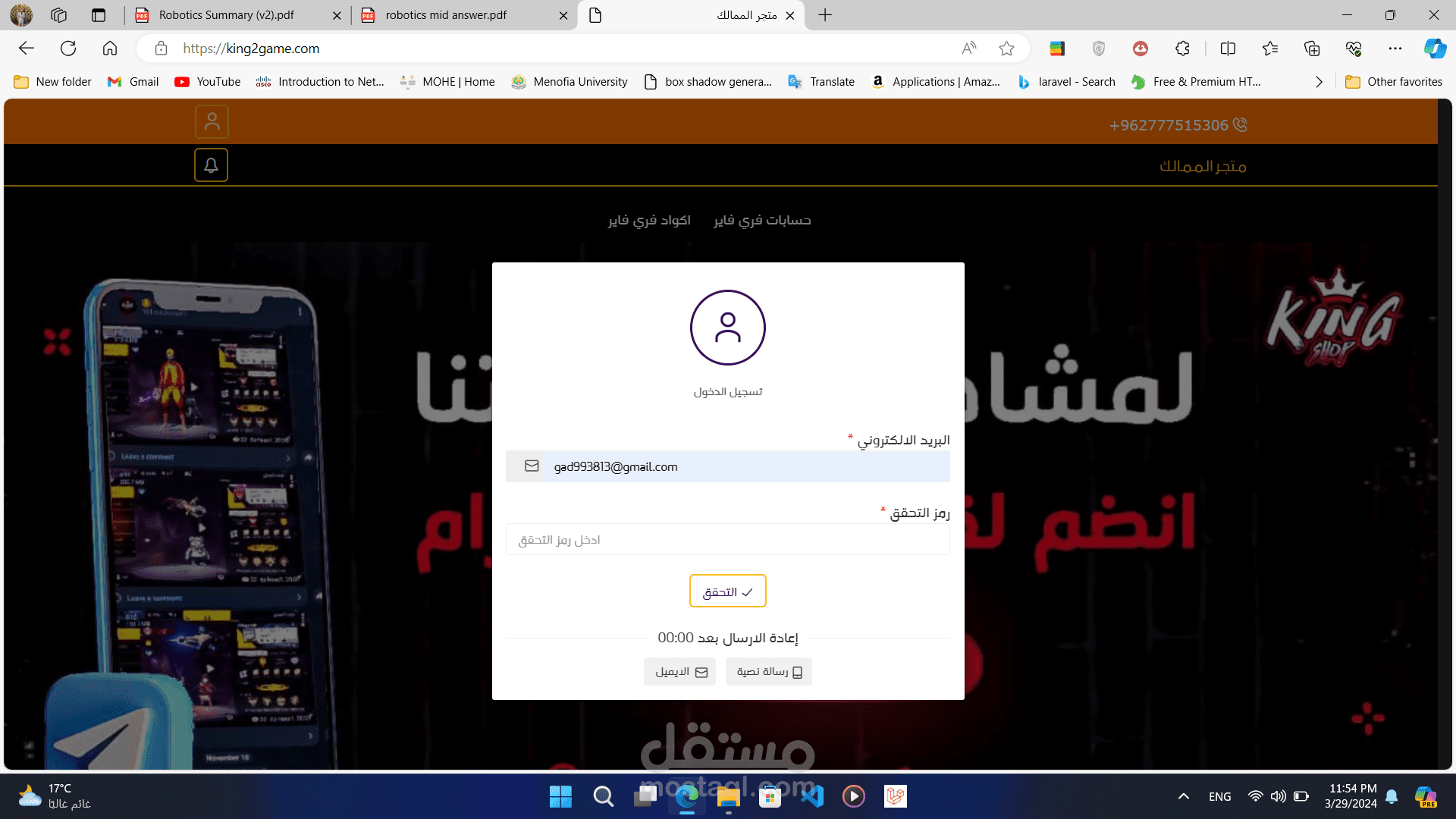
Task: Open the Copilot icon in Edge
Action: point(1434,49)
